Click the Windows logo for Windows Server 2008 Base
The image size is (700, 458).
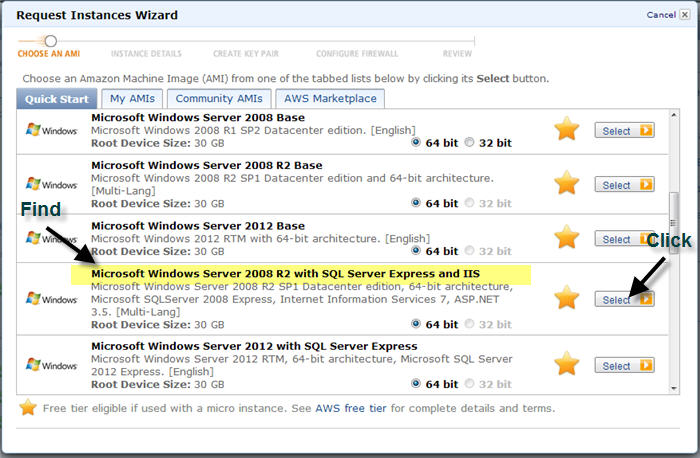51,130
